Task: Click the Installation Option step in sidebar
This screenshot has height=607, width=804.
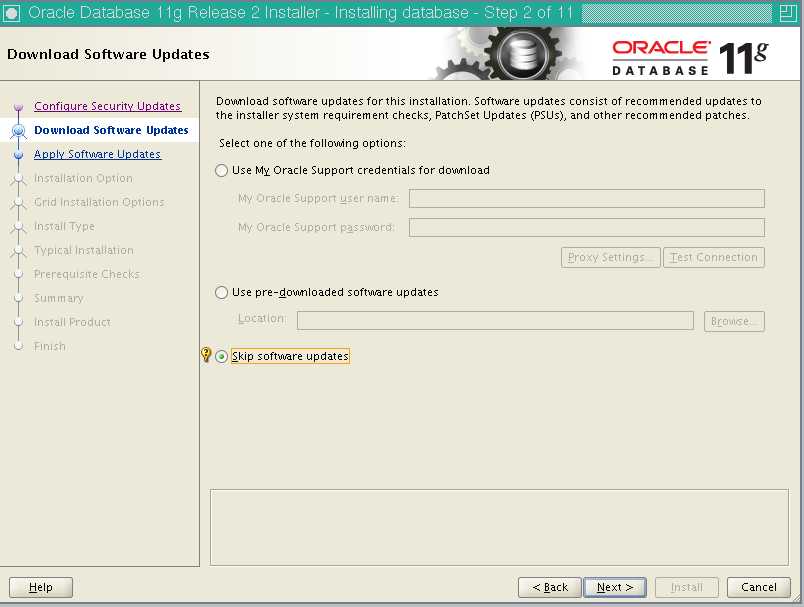Action: point(83,178)
